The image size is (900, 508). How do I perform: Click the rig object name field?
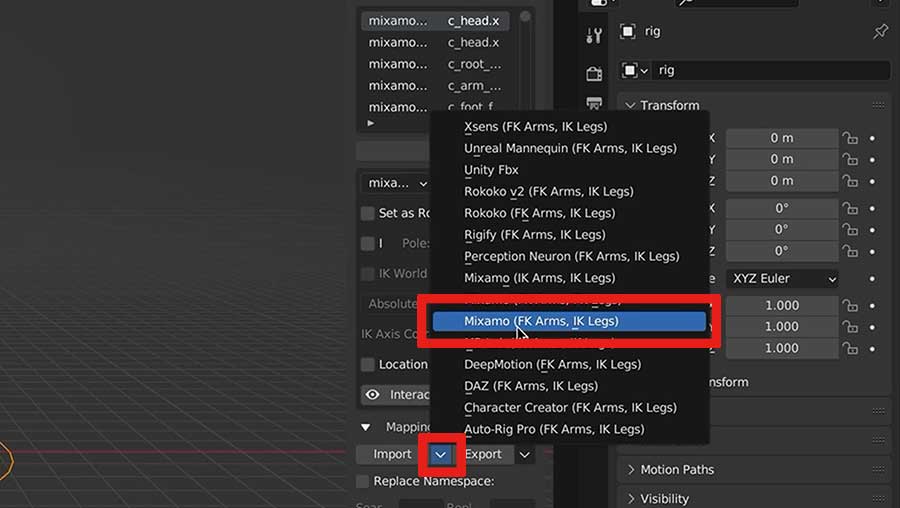tap(771, 70)
